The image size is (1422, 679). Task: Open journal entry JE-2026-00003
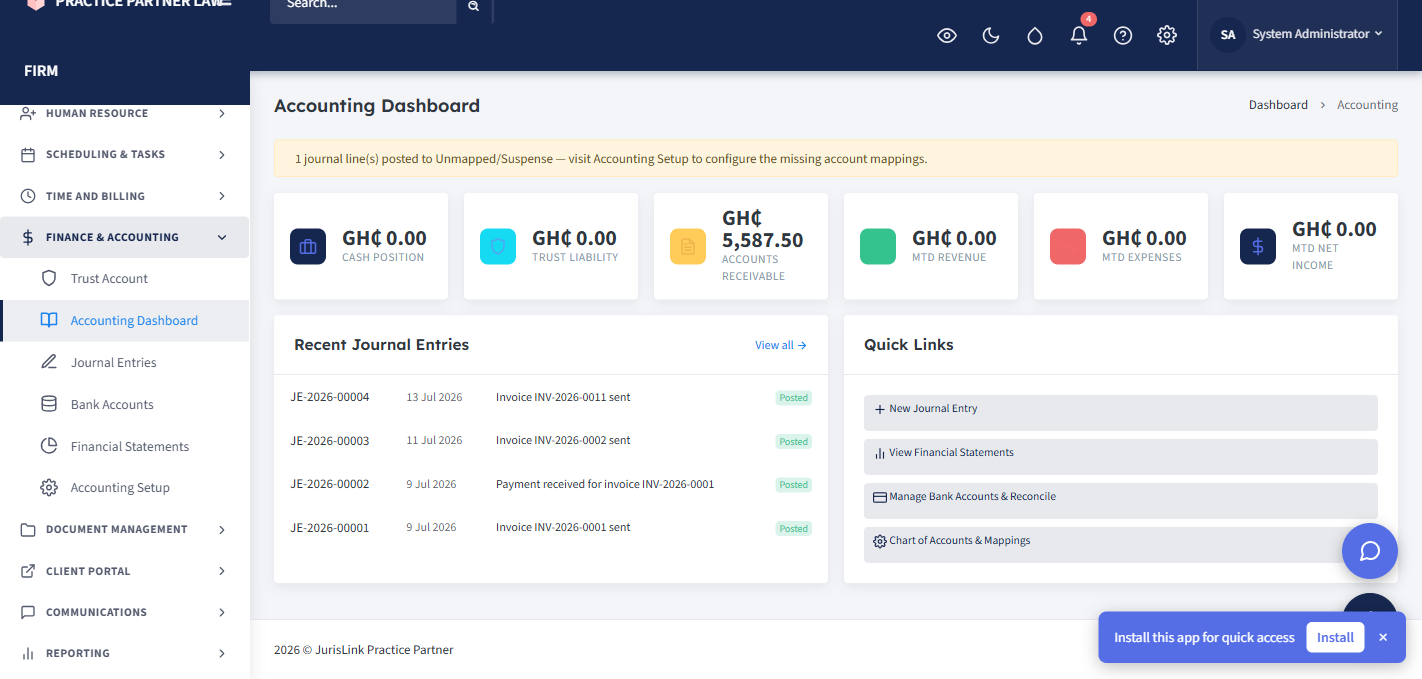tap(330, 441)
